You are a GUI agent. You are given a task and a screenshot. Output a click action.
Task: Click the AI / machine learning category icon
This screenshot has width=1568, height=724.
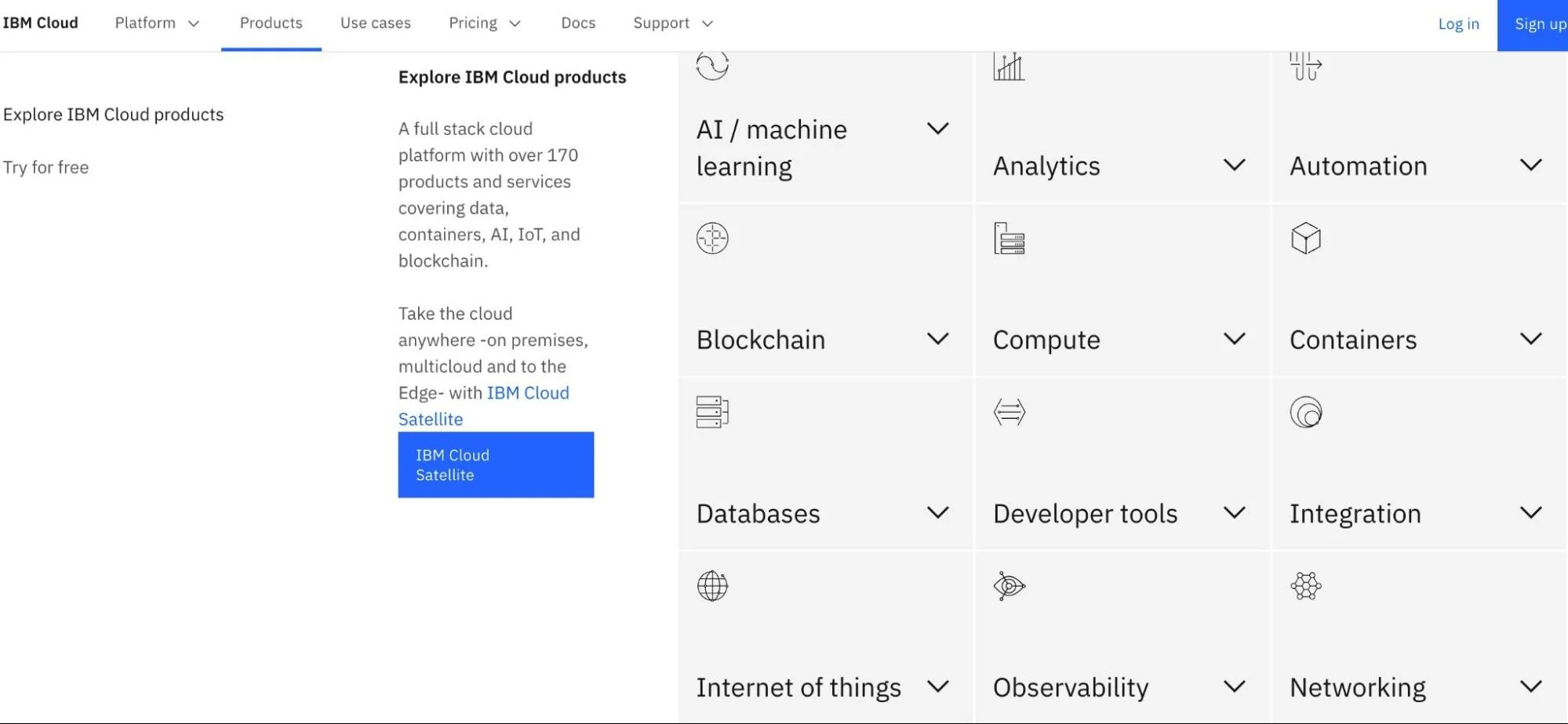click(x=712, y=66)
